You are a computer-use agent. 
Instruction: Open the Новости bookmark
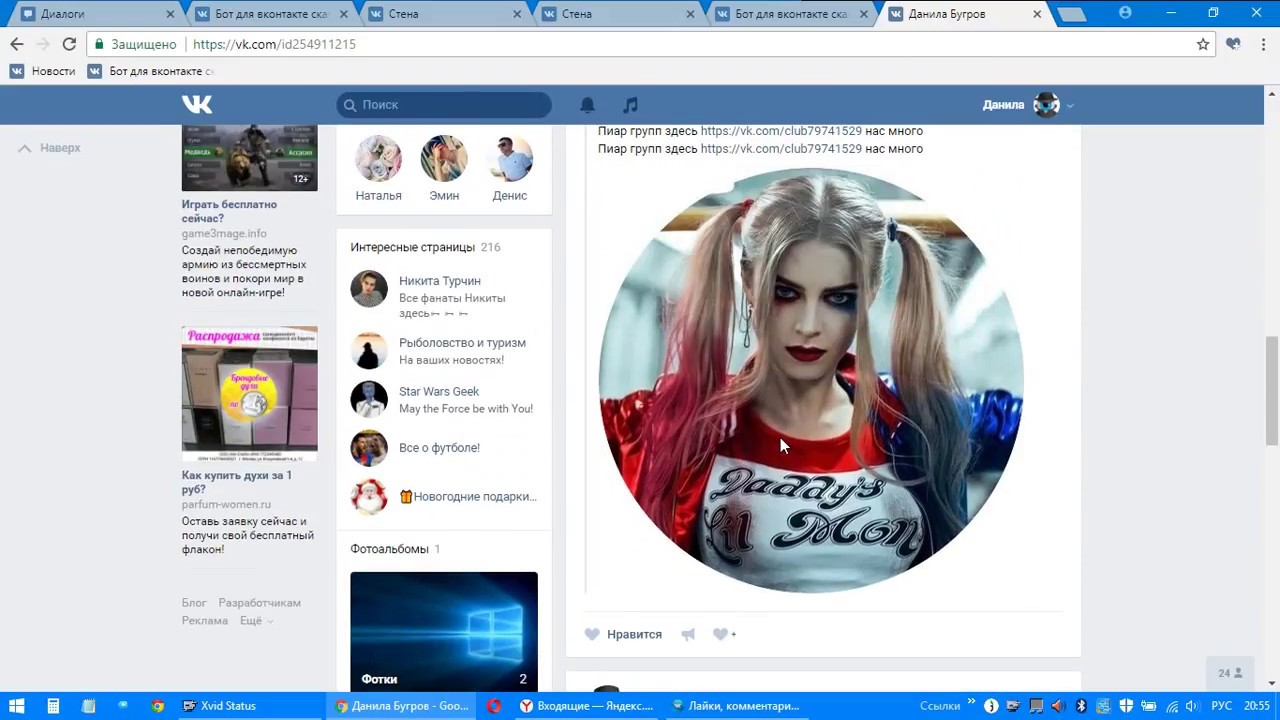(x=43, y=71)
